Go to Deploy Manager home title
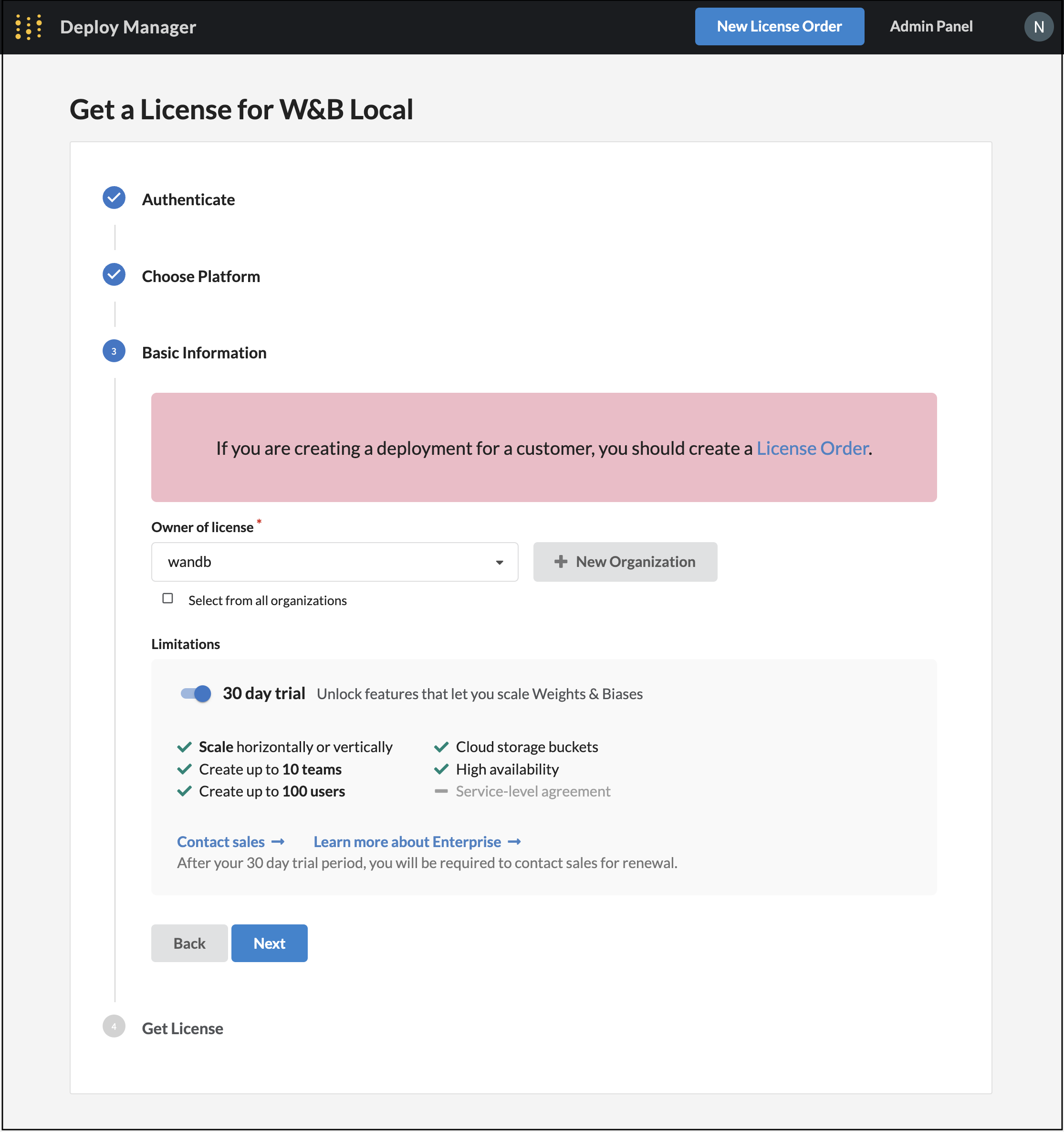This screenshot has width=1064, height=1132. point(128,27)
